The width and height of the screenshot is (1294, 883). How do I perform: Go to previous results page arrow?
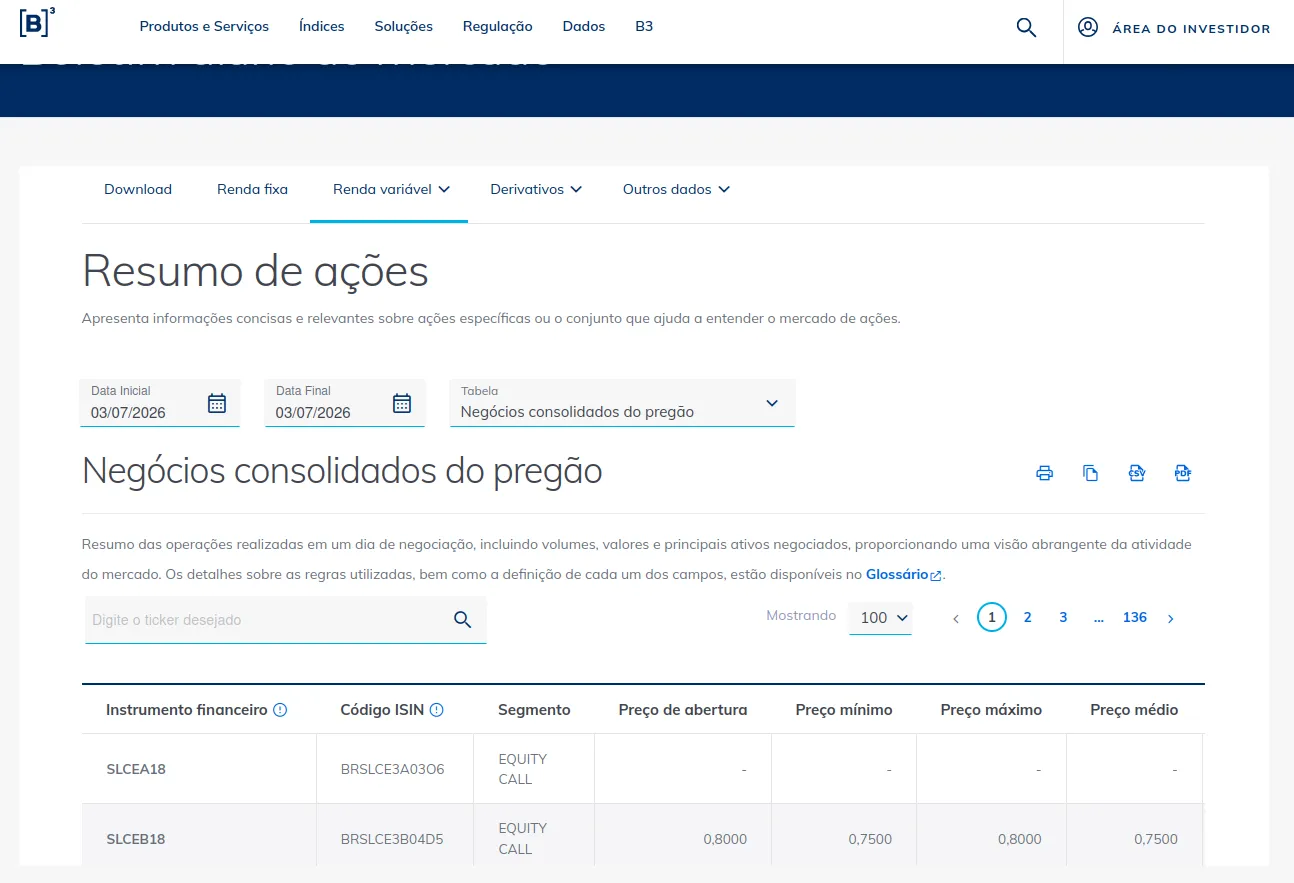pos(956,619)
